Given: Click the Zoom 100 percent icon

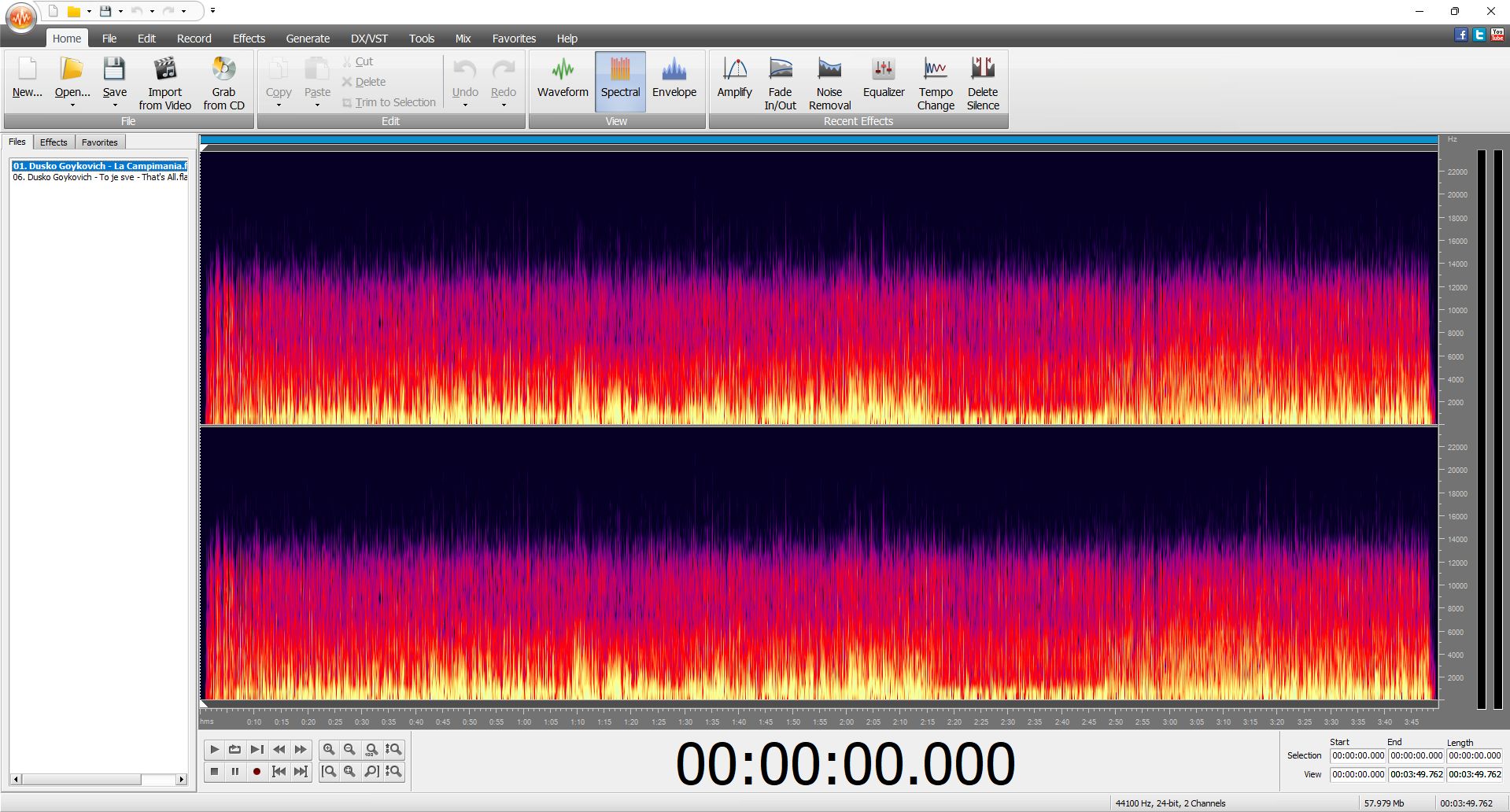Looking at the screenshot, I should coord(371,749).
